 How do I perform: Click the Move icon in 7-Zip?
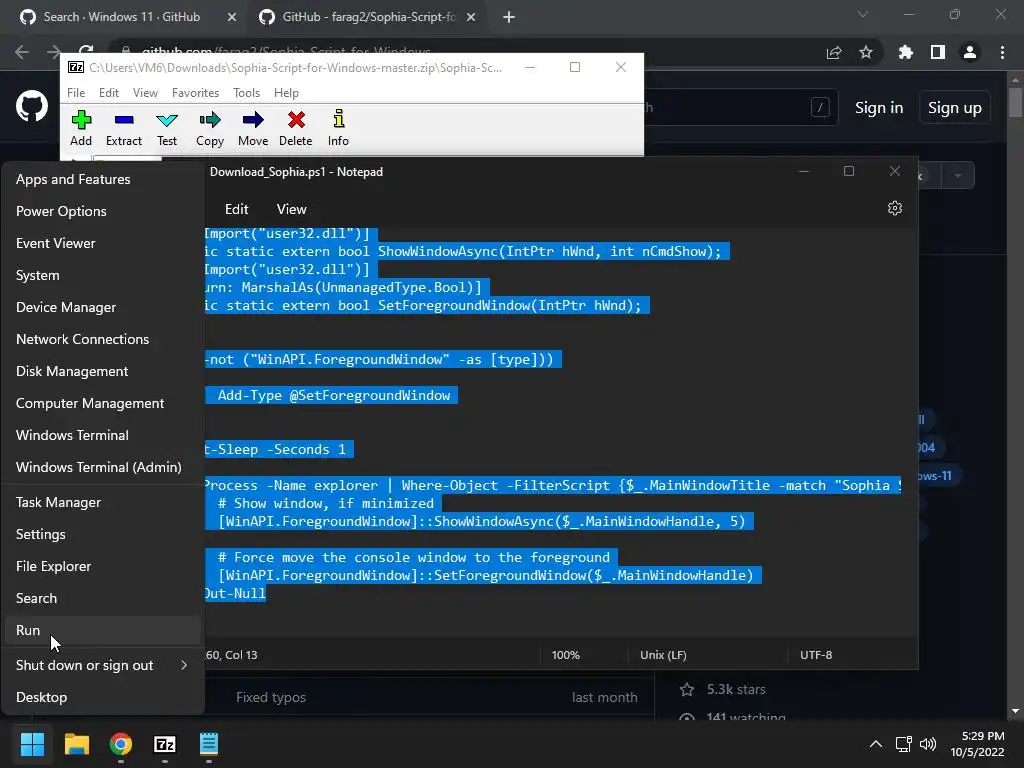(253, 128)
